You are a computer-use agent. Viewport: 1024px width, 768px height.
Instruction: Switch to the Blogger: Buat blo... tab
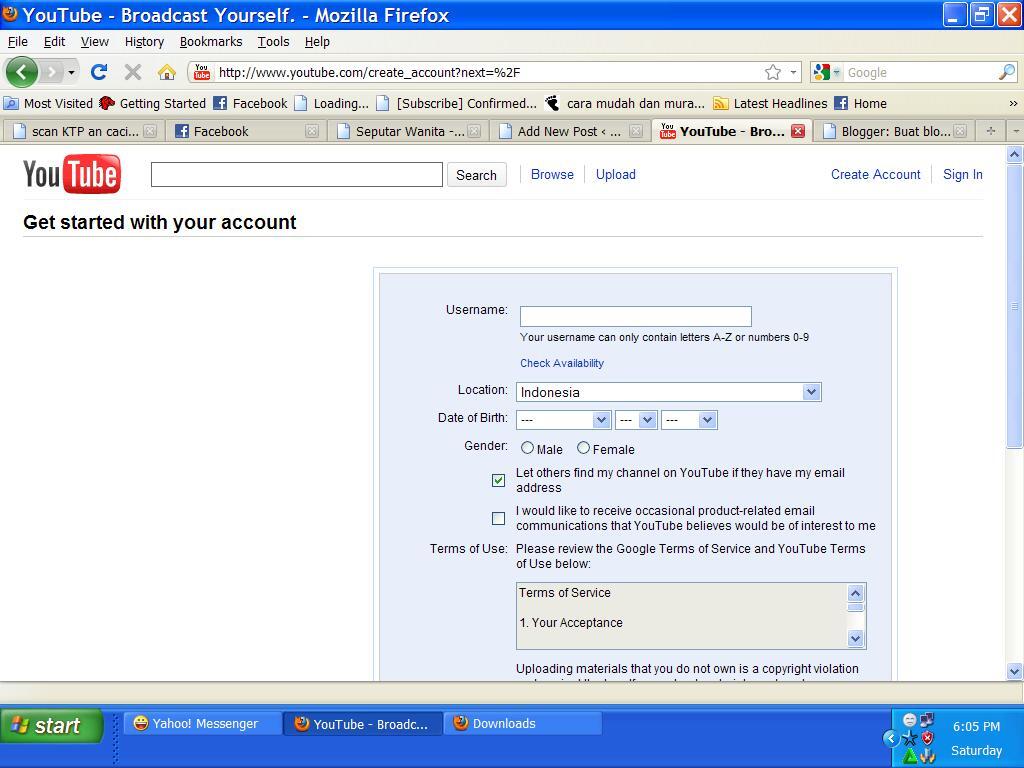pyautogui.click(x=894, y=131)
